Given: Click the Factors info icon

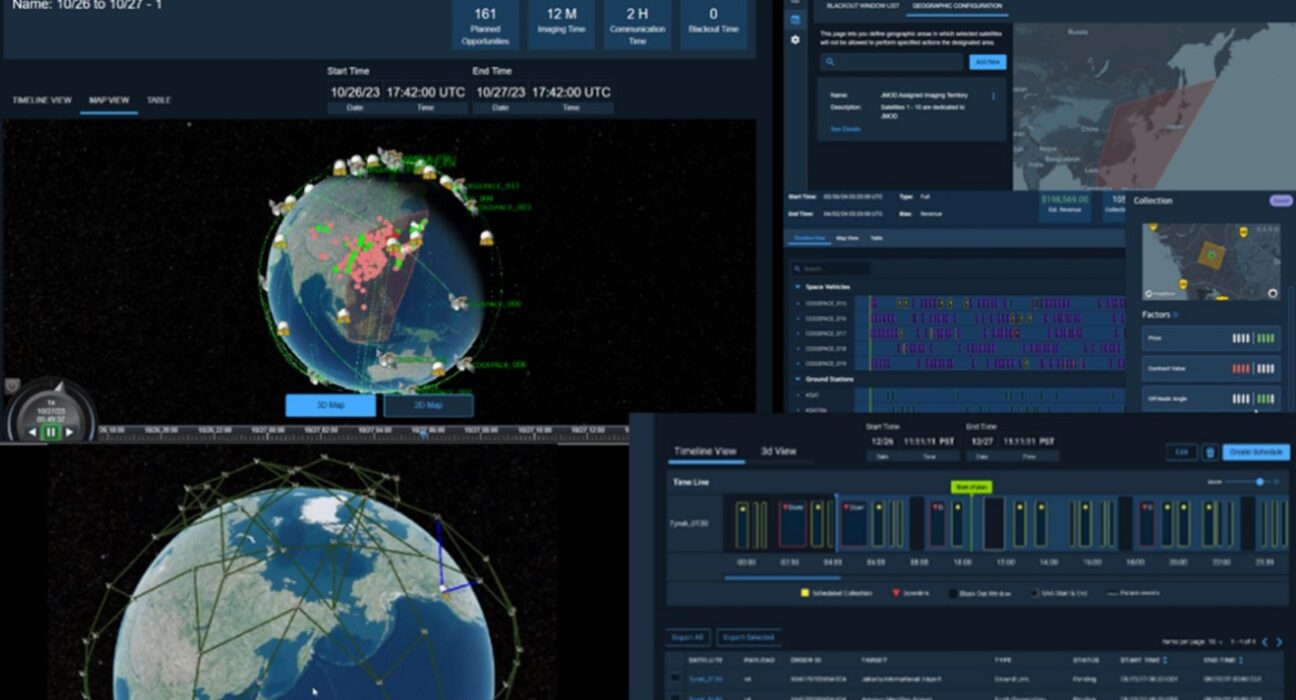Looking at the screenshot, I should [x=1175, y=314].
